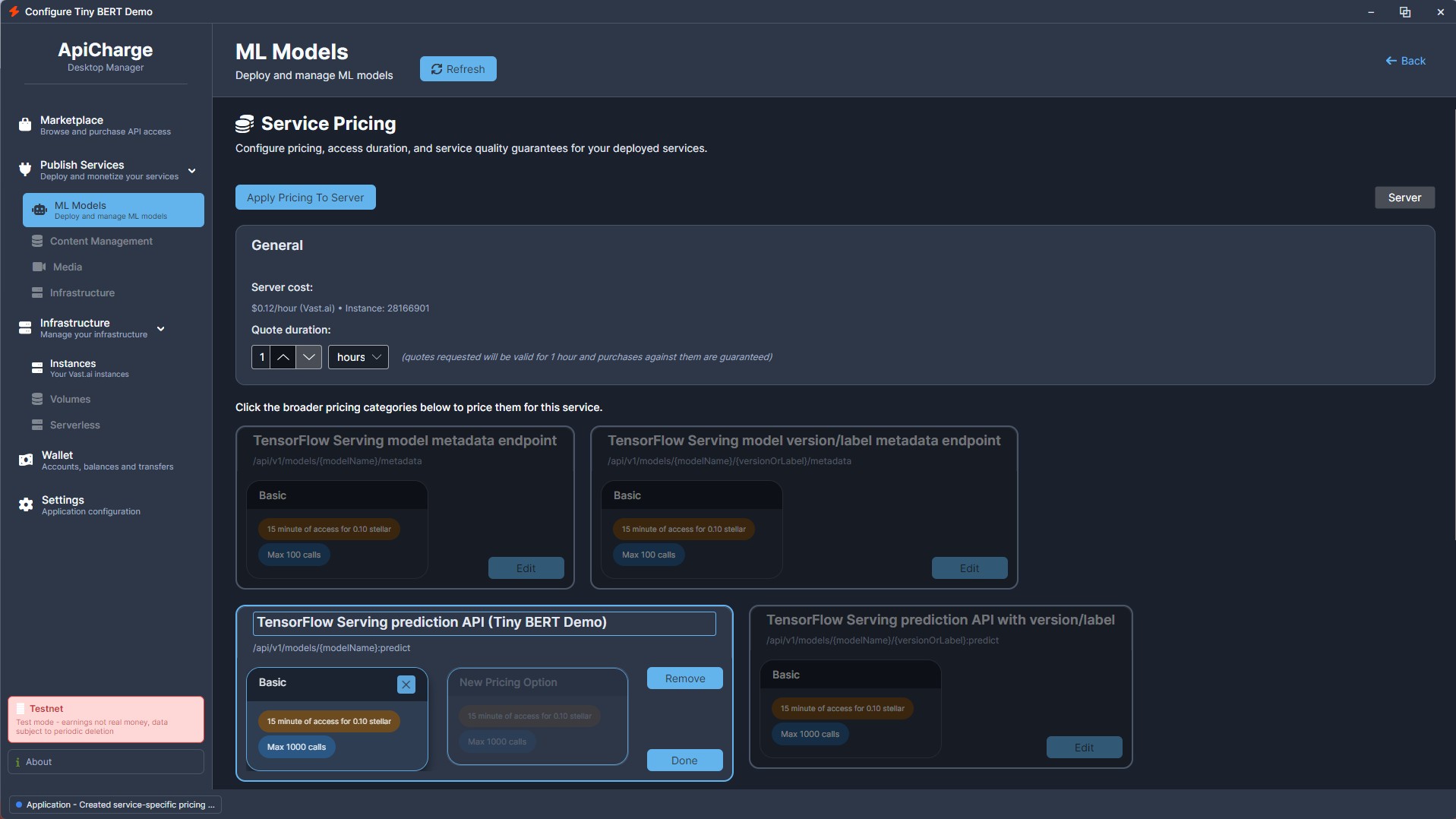Click the Publish Services plug icon
Viewport: 1456px width, 819px height.
pyautogui.click(x=25, y=169)
